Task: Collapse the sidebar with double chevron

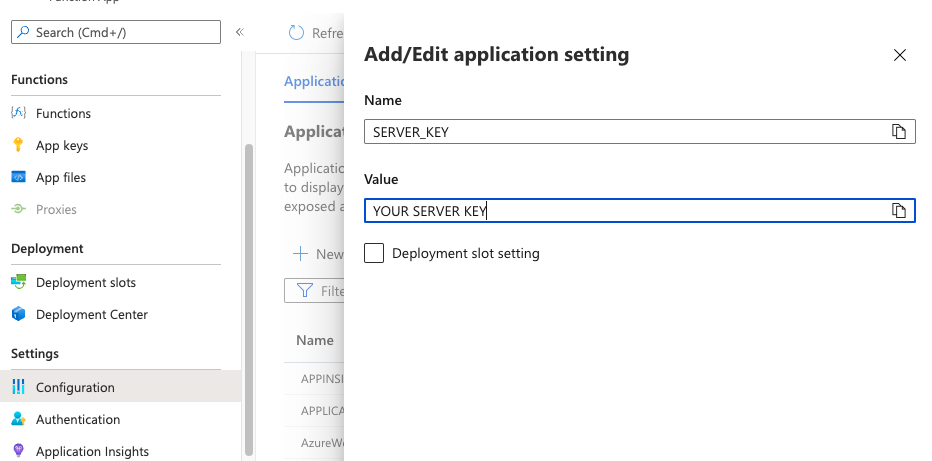Action: tap(240, 32)
